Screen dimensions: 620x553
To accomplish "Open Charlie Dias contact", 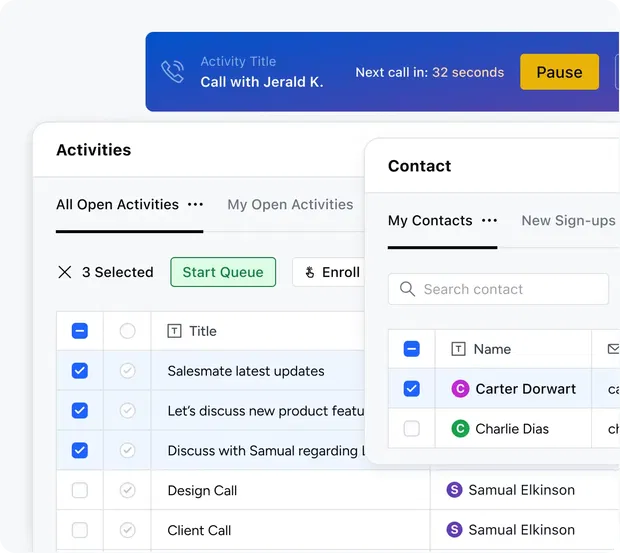I will [x=512, y=428].
